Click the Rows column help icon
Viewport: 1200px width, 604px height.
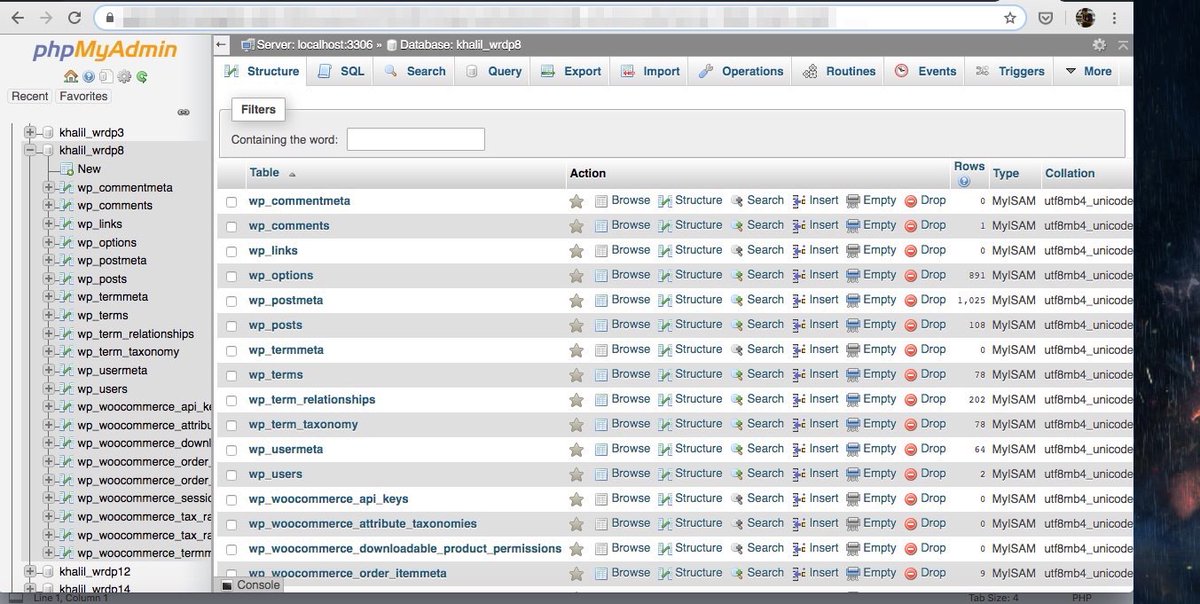(964, 182)
